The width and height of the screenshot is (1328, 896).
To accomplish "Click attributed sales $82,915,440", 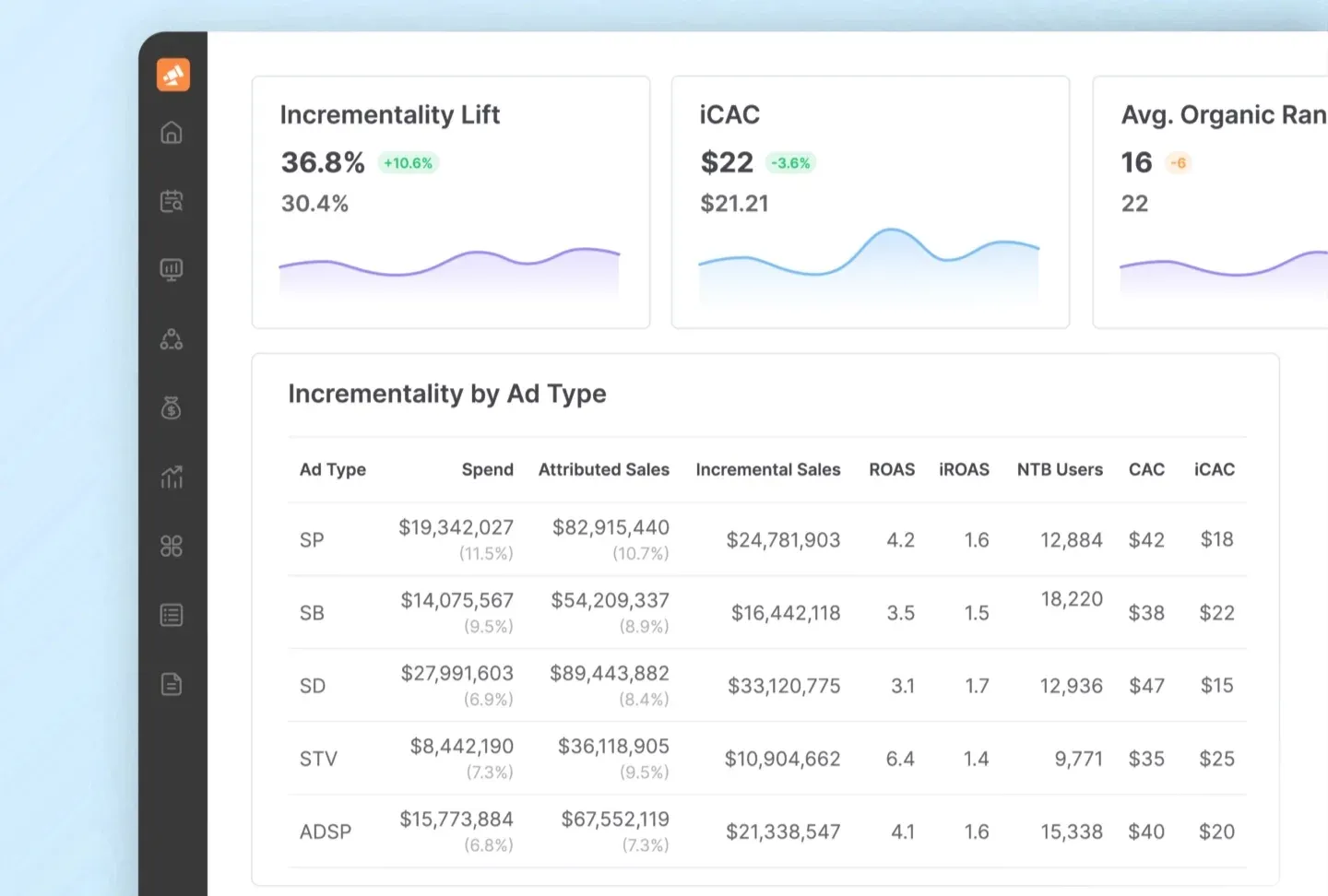I will [x=611, y=527].
